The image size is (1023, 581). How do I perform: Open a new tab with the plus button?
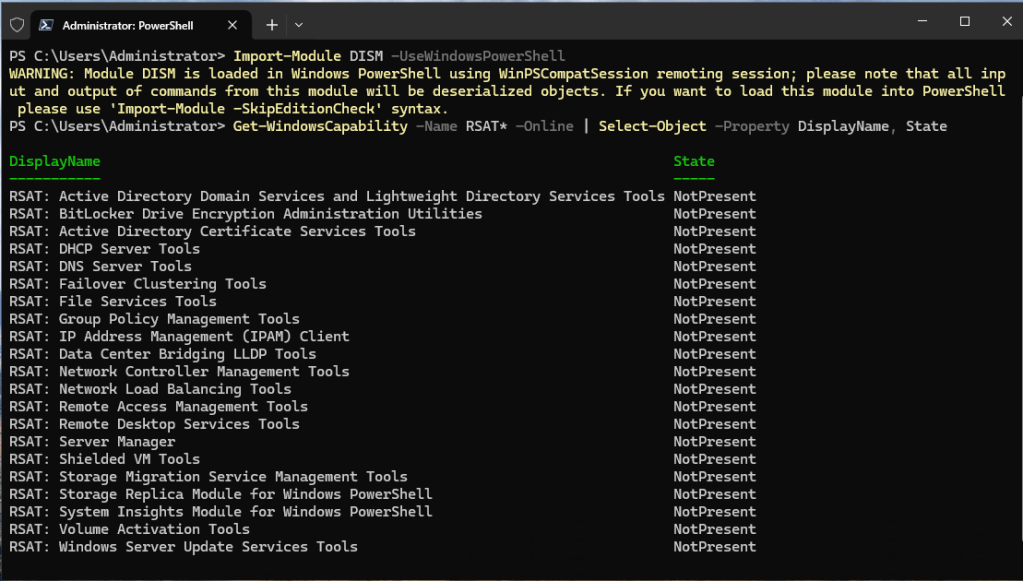(272, 23)
